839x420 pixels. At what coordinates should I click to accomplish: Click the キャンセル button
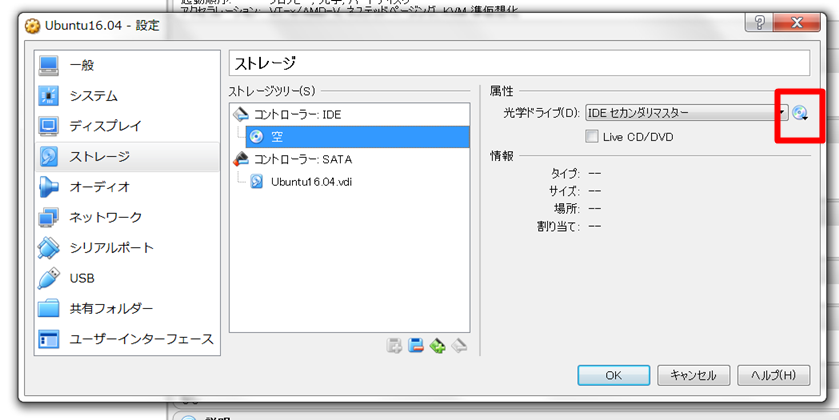tap(693, 375)
